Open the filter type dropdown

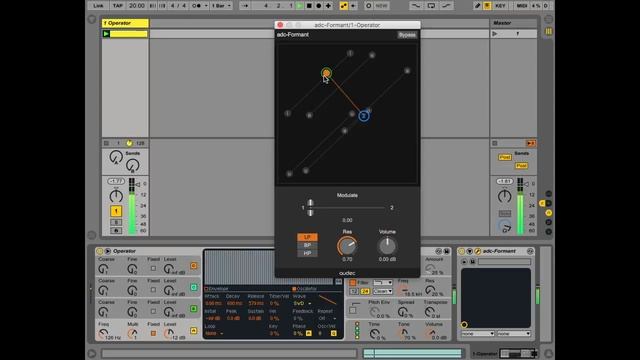pos(382,282)
